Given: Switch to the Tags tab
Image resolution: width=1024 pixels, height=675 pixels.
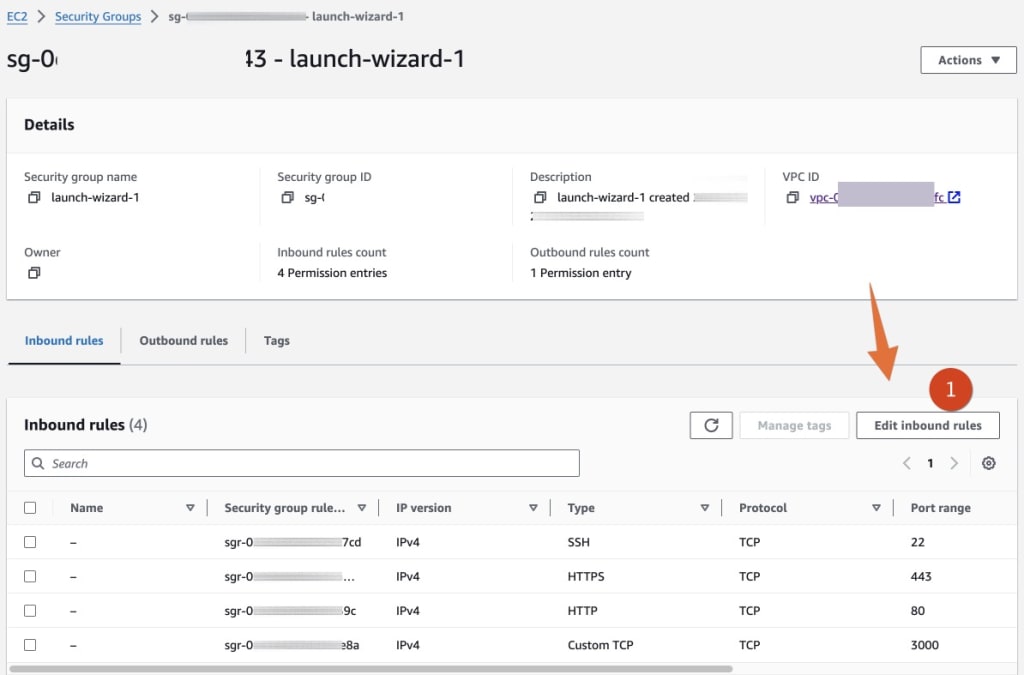Looking at the screenshot, I should pos(276,341).
